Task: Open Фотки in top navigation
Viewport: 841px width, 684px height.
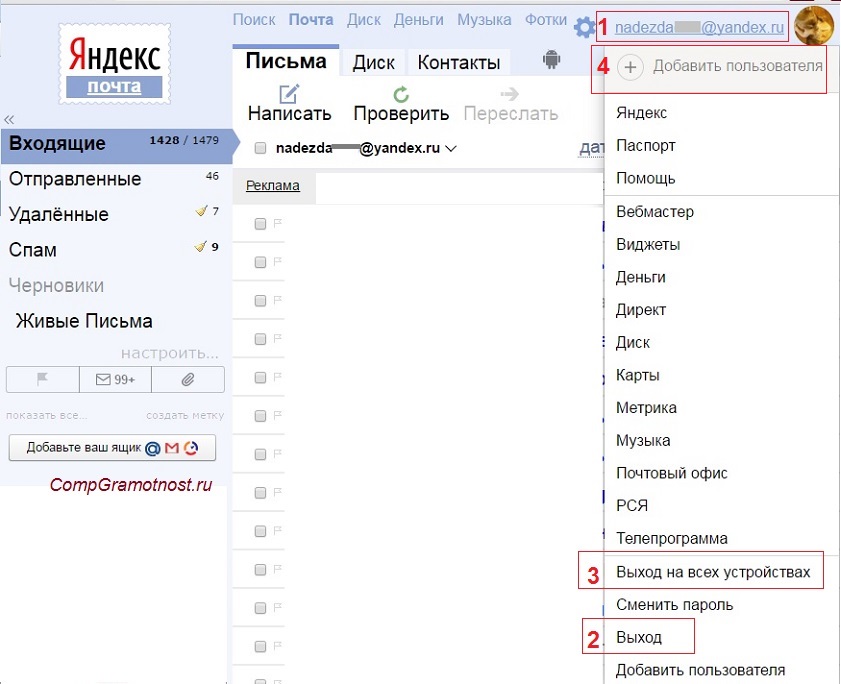Action: [545, 20]
